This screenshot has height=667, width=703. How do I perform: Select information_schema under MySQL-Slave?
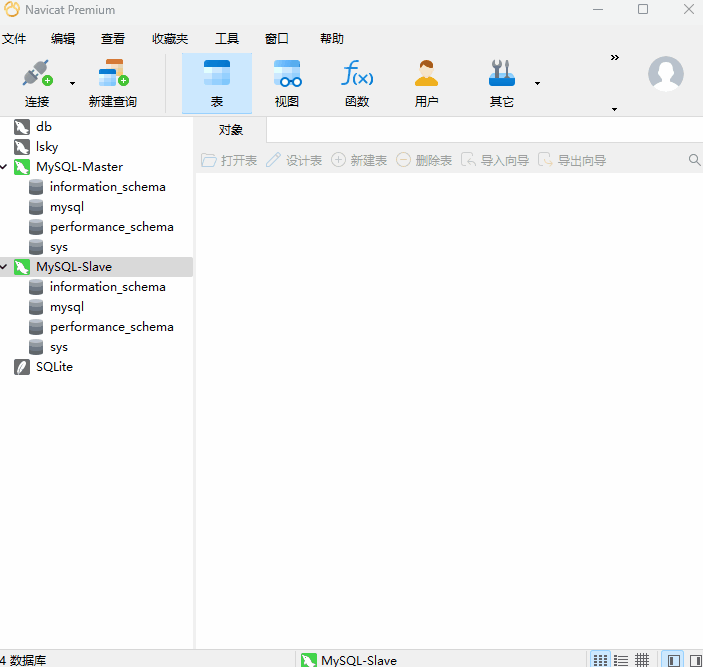coord(108,287)
